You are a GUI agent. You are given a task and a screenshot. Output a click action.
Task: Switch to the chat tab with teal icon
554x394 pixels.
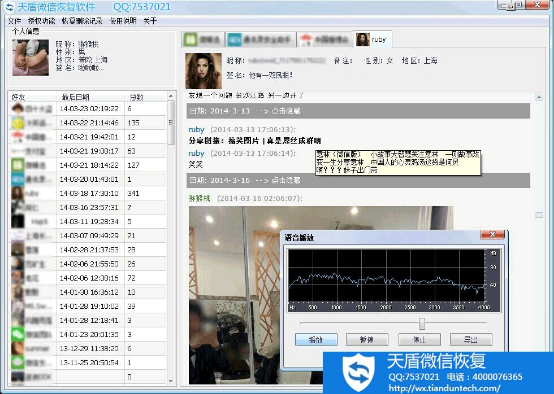click(x=261, y=40)
